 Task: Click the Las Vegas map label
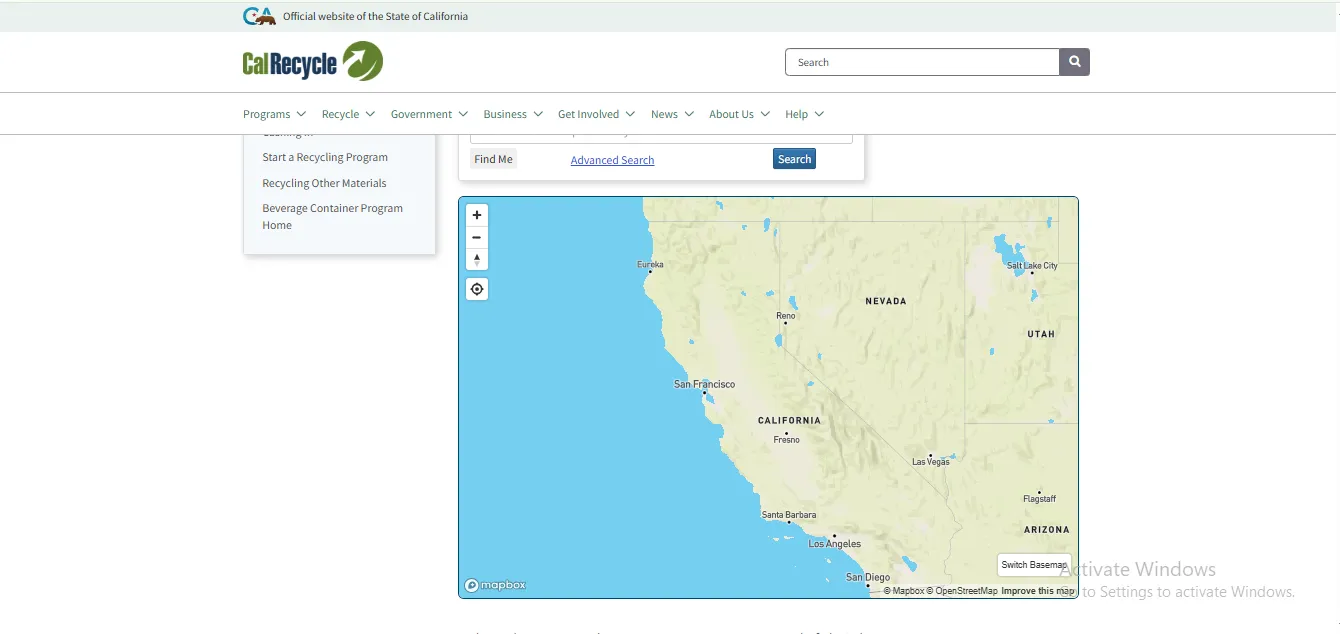pyautogui.click(x=931, y=462)
